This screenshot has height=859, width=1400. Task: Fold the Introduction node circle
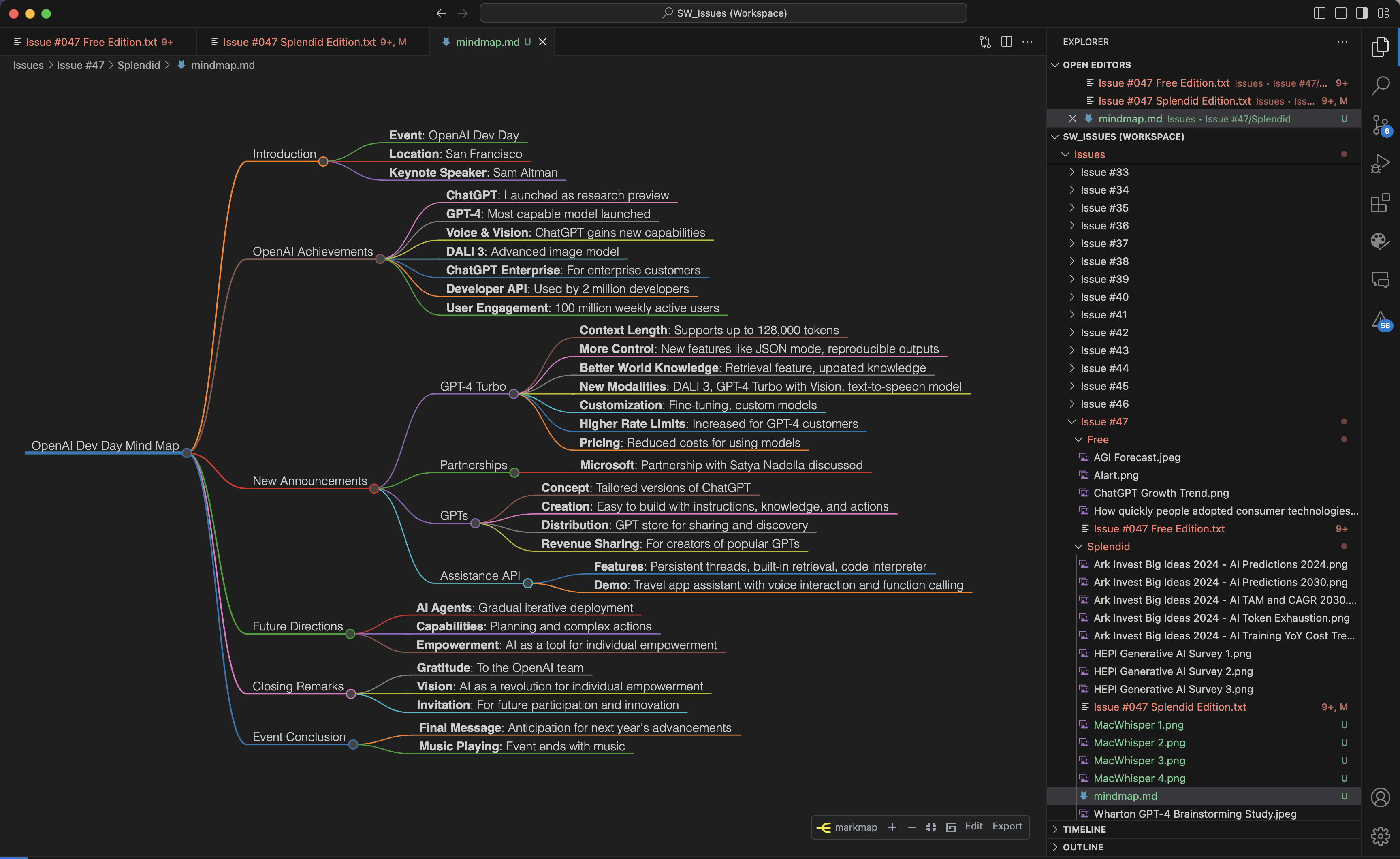point(323,161)
